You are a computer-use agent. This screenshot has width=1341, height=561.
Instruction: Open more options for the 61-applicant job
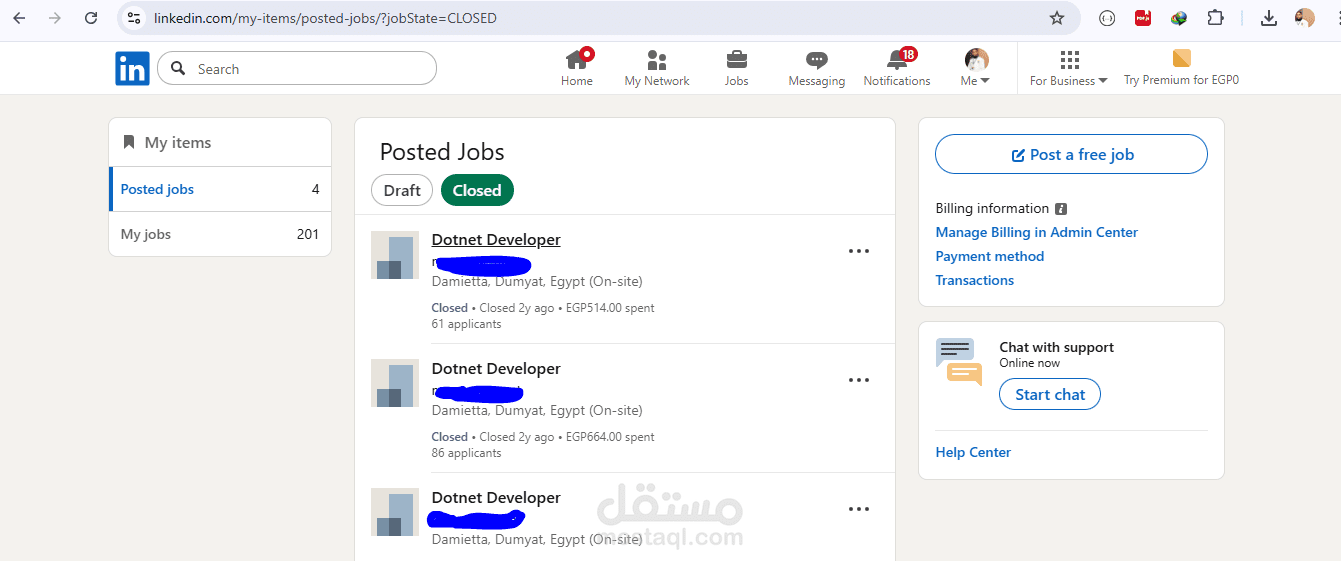[859, 251]
